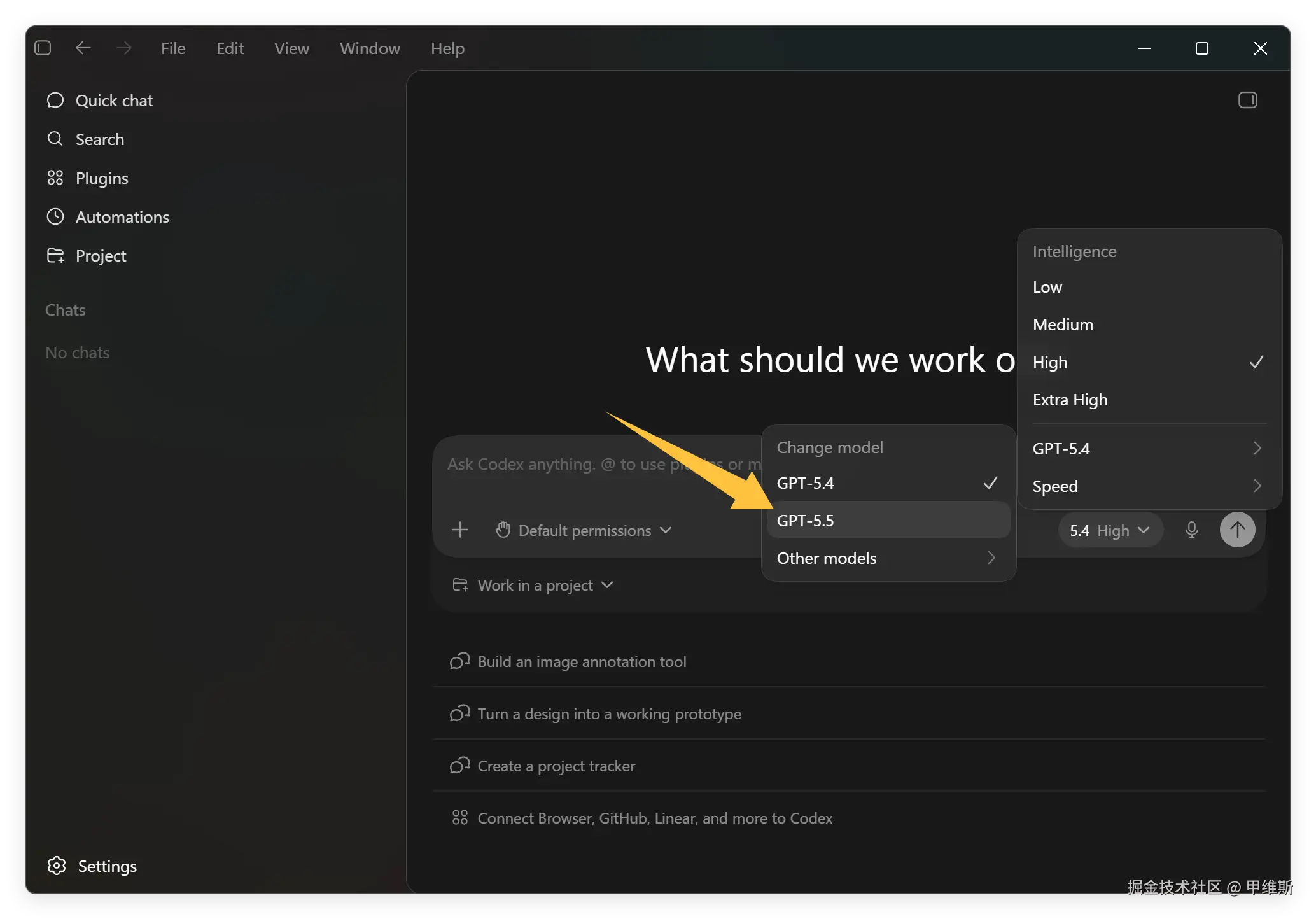This screenshot has height=919, width=1316.
Task: Toggle the right side panel icon
Action: click(x=1247, y=101)
